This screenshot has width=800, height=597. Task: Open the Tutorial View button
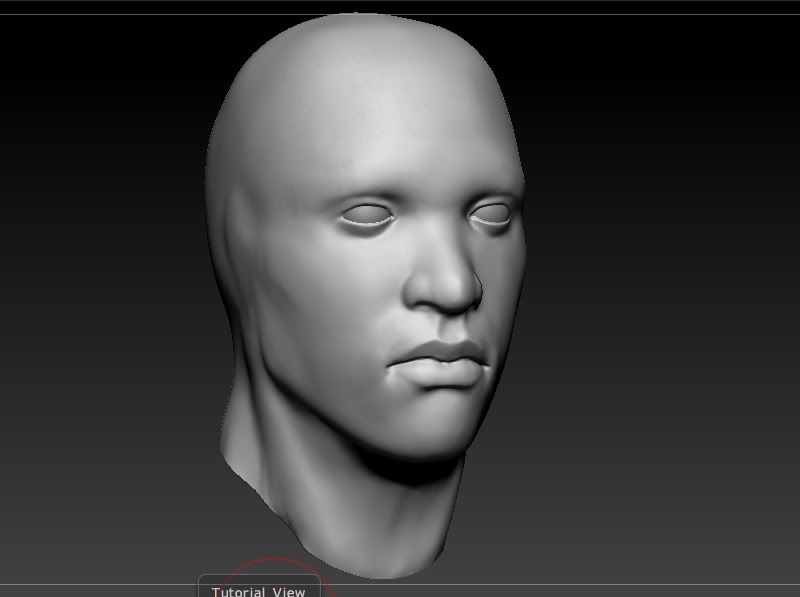click(259, 587)
